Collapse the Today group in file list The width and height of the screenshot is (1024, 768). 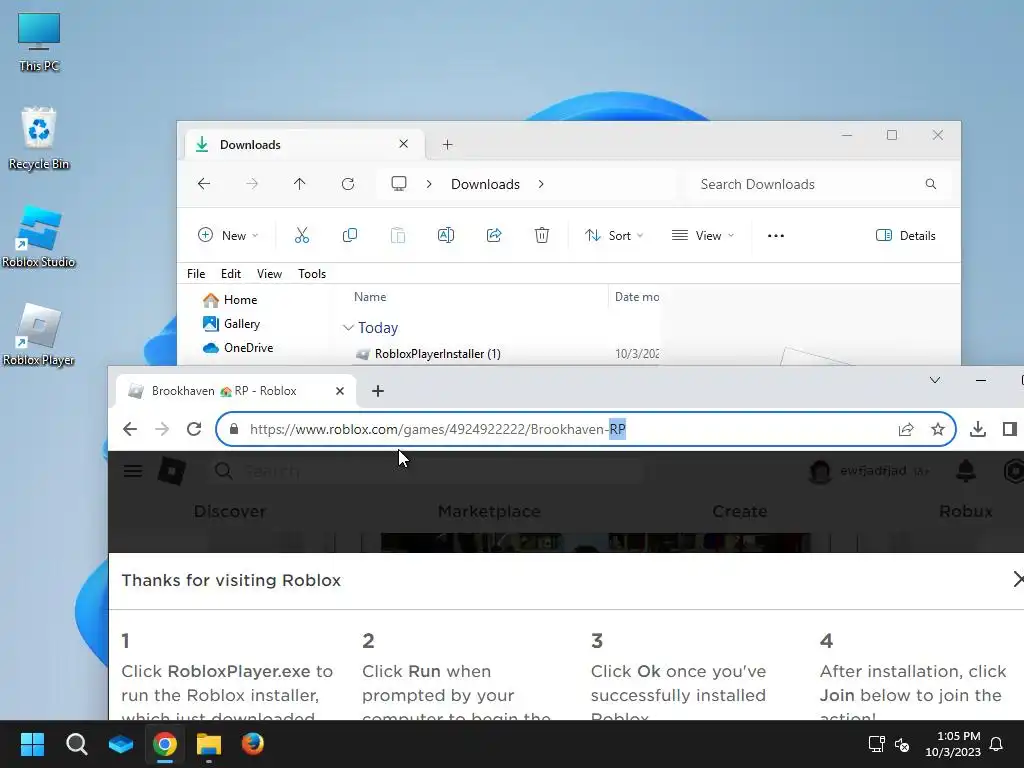[x=348, y=328]
